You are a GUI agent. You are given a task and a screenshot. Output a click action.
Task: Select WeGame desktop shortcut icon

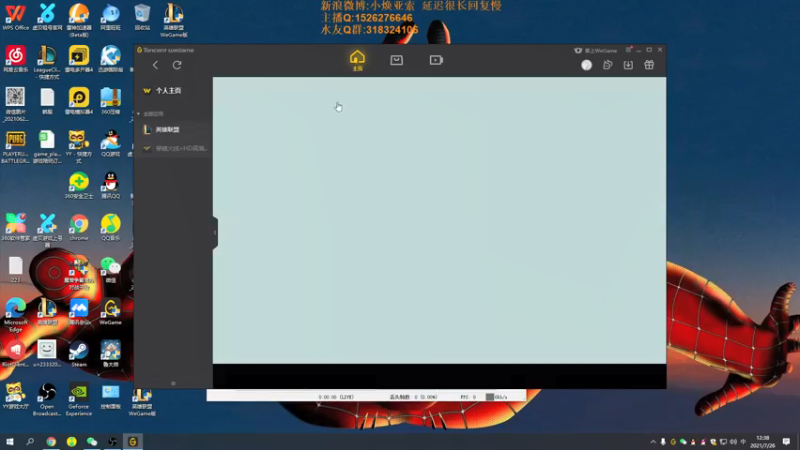pyautogui.click(x=110, y=312)
